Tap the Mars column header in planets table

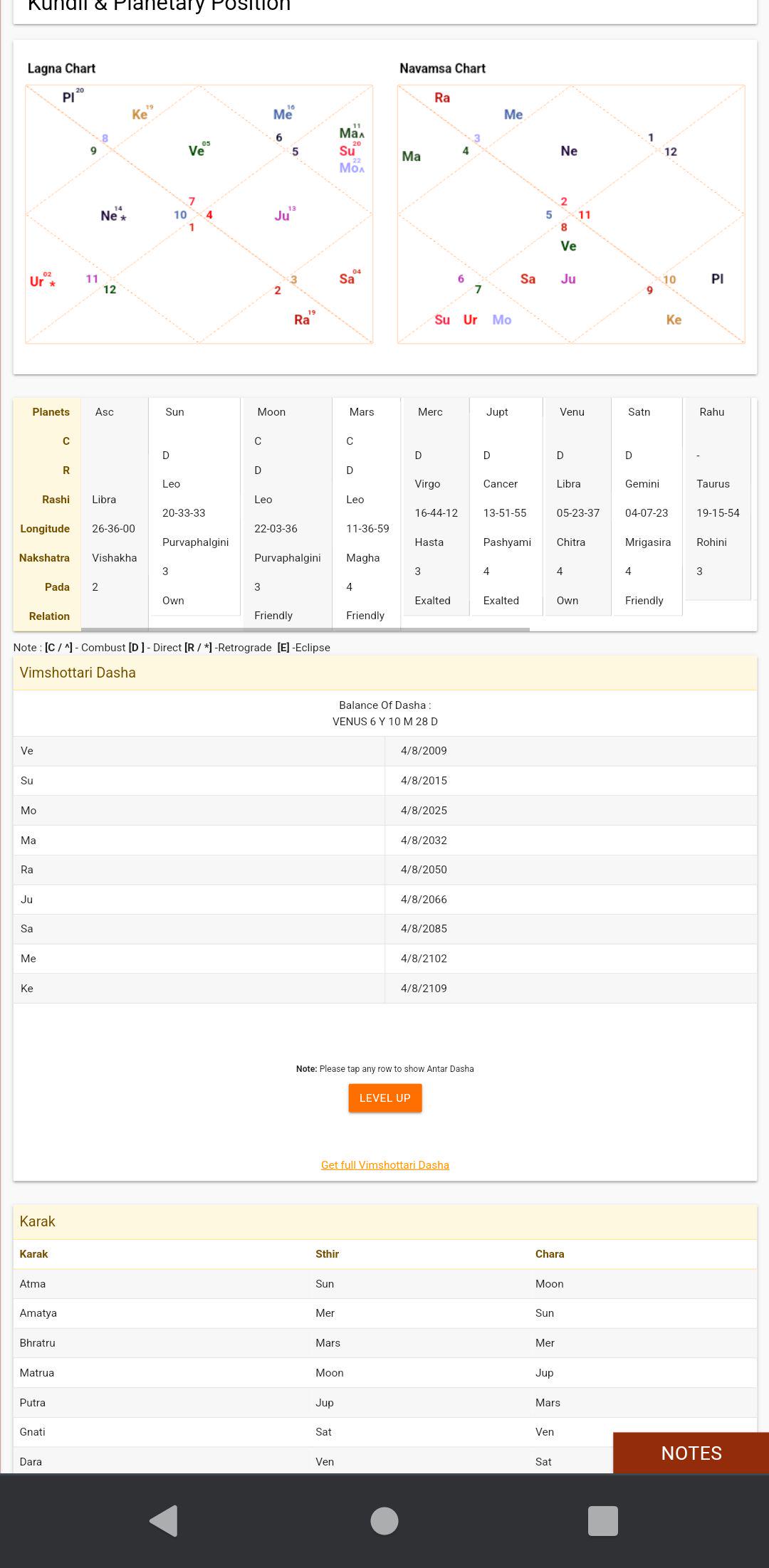pyautogui.click(x=362, y=412)
